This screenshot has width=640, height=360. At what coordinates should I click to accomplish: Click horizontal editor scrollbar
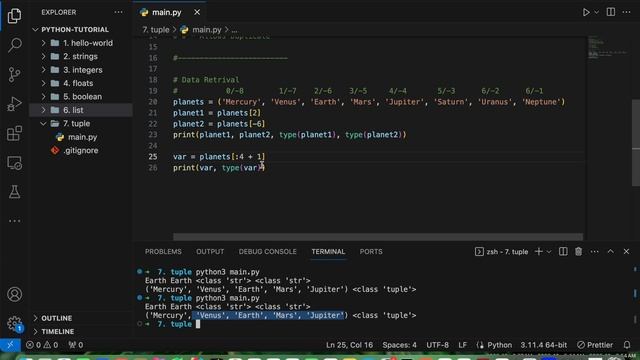pos(378,237)
